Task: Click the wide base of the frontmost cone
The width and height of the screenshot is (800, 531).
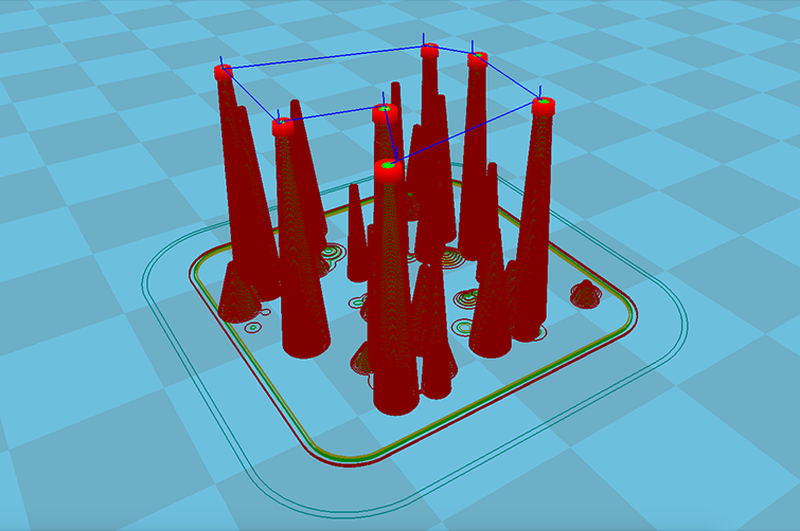Action: tap(395, 395)
